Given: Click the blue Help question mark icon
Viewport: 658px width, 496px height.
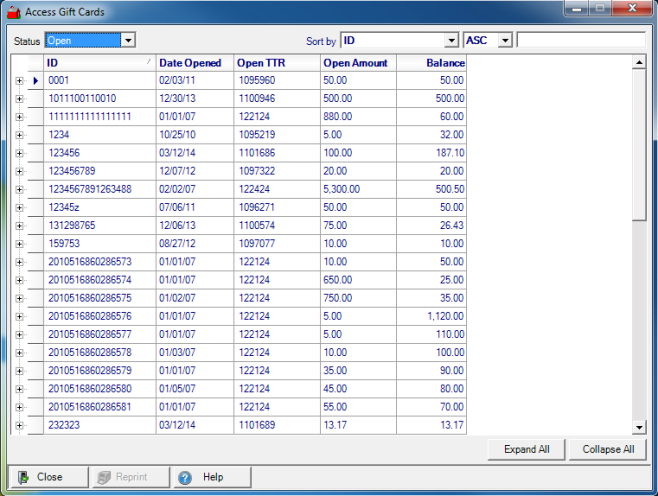Looking at the screenshot, I should coord(185,477).
